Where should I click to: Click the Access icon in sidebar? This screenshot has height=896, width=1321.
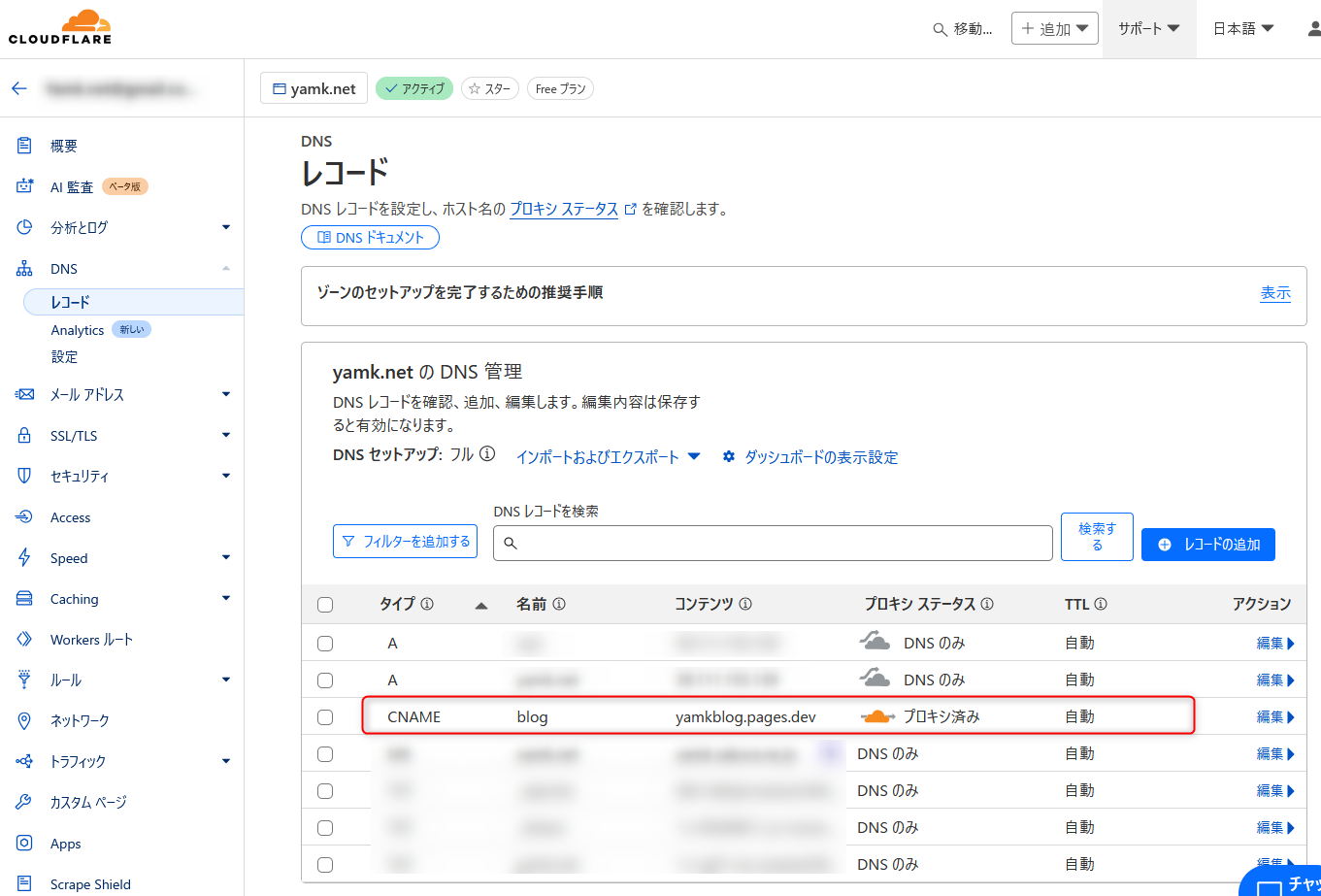25,517
